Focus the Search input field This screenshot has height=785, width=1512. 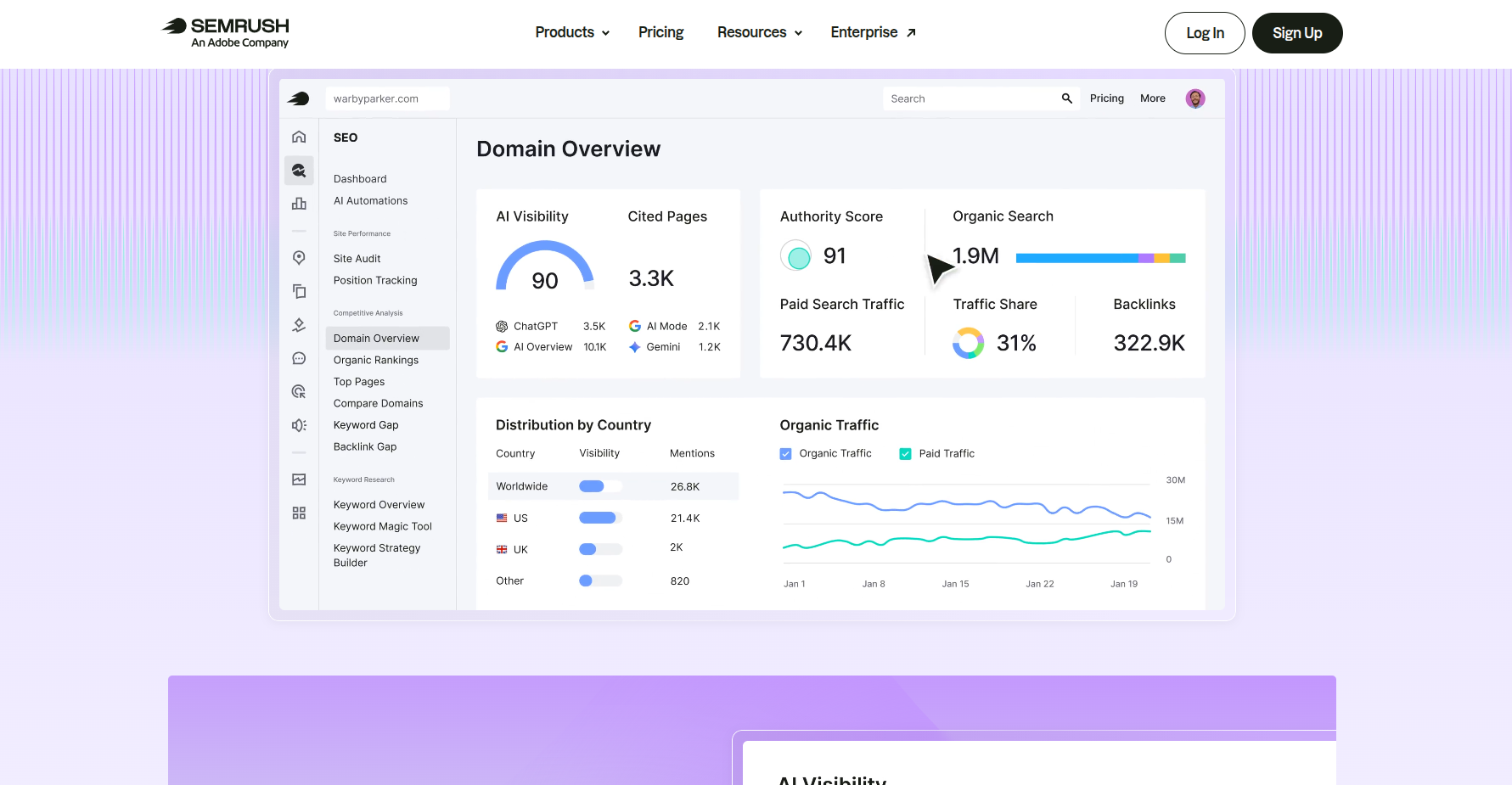coord(981,98)
